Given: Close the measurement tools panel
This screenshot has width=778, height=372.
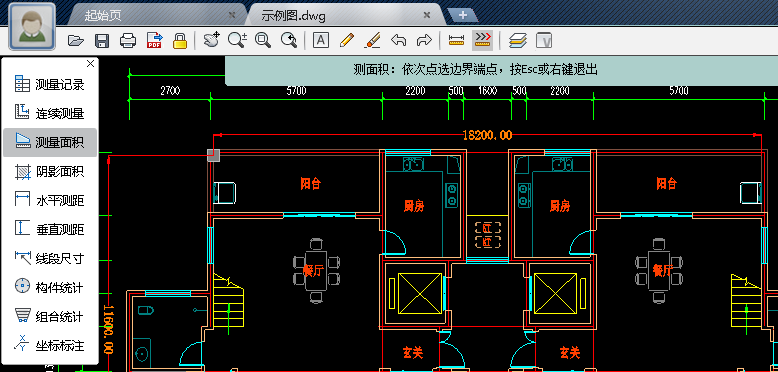Looking at the screenshot, I should coord(90,63).
